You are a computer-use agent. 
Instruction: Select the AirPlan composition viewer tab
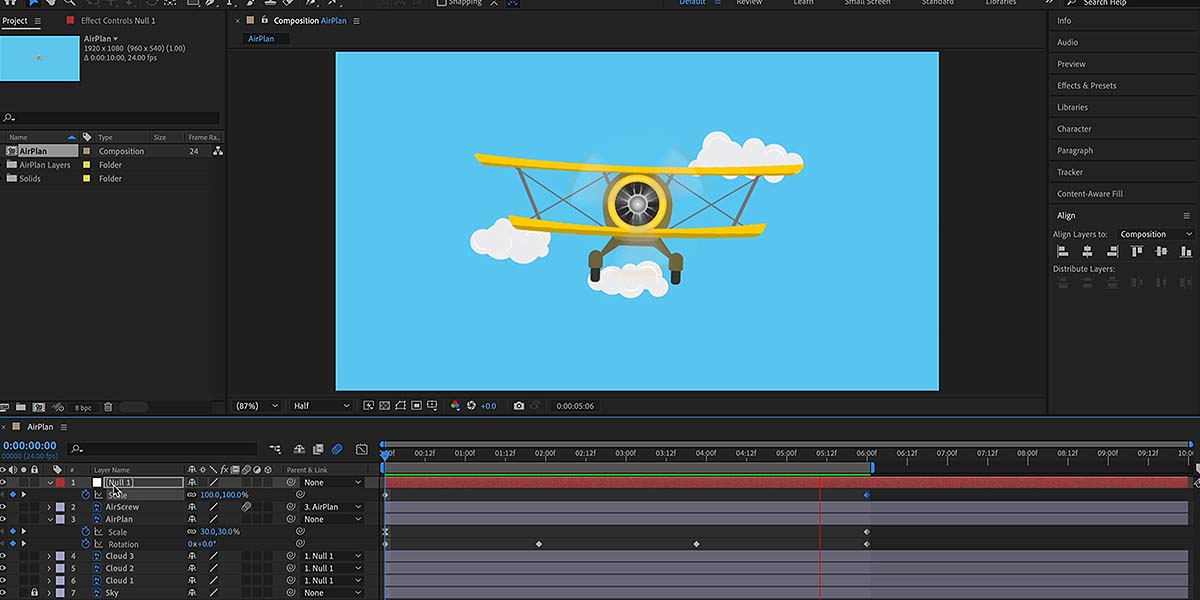[265, 39]
